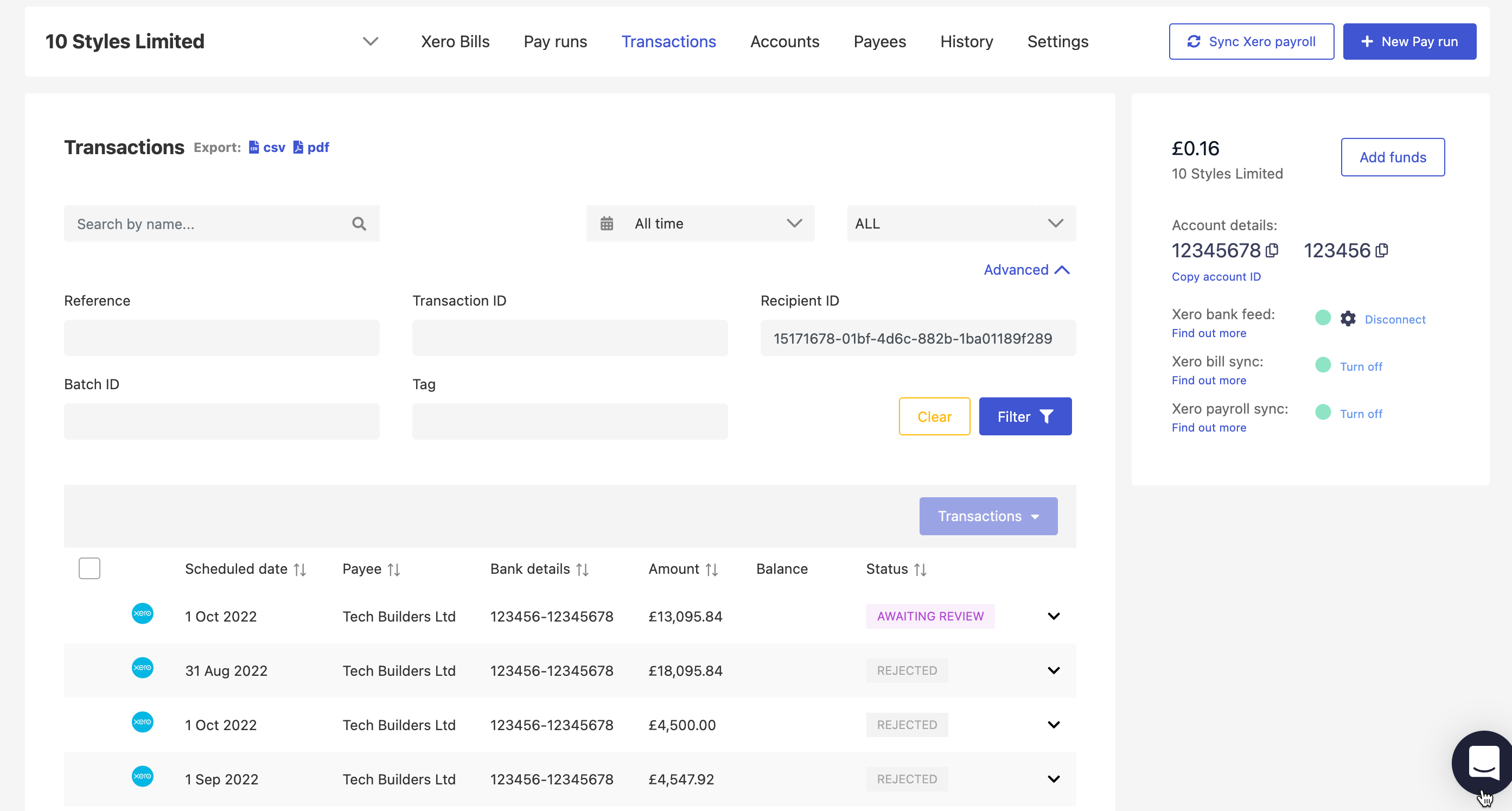The width and height of the screenshot is (1512, 811).
Task: Open the All time date dropdown
Action: click(x=700, y=224)
